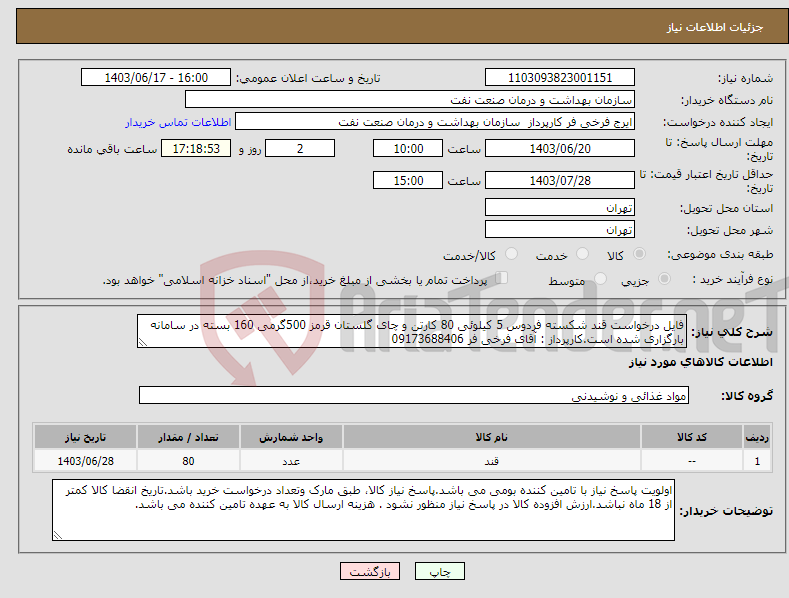Click the واحد شمارش column header
Screen dimensions: 789x598
tap(291, 437)
